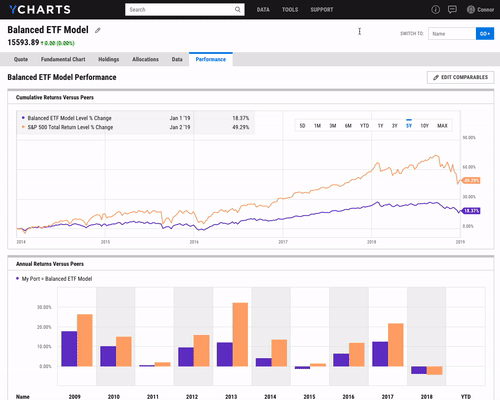Screen dimensions: 500x400
Task: Select the YTD time range
Action: pos(364,126)
